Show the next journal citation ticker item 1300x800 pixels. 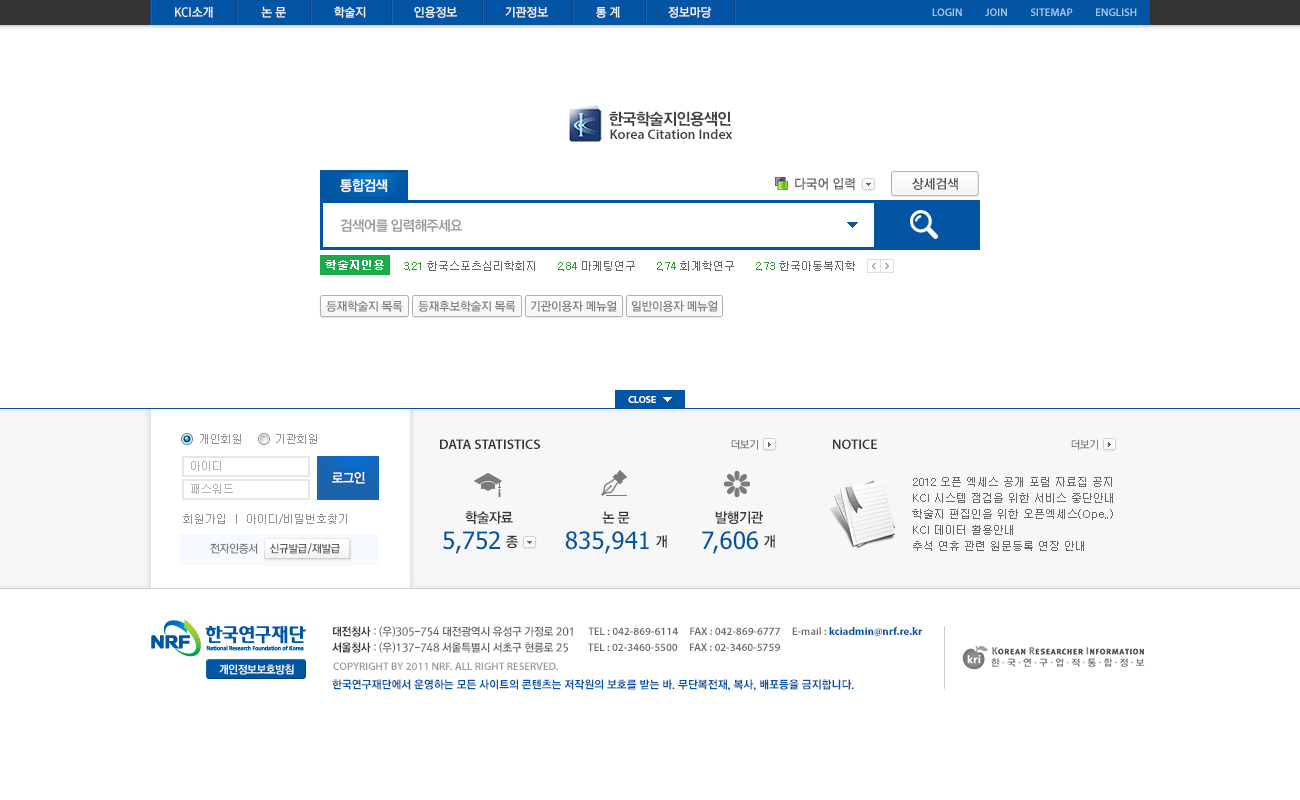tap(887, 266)
